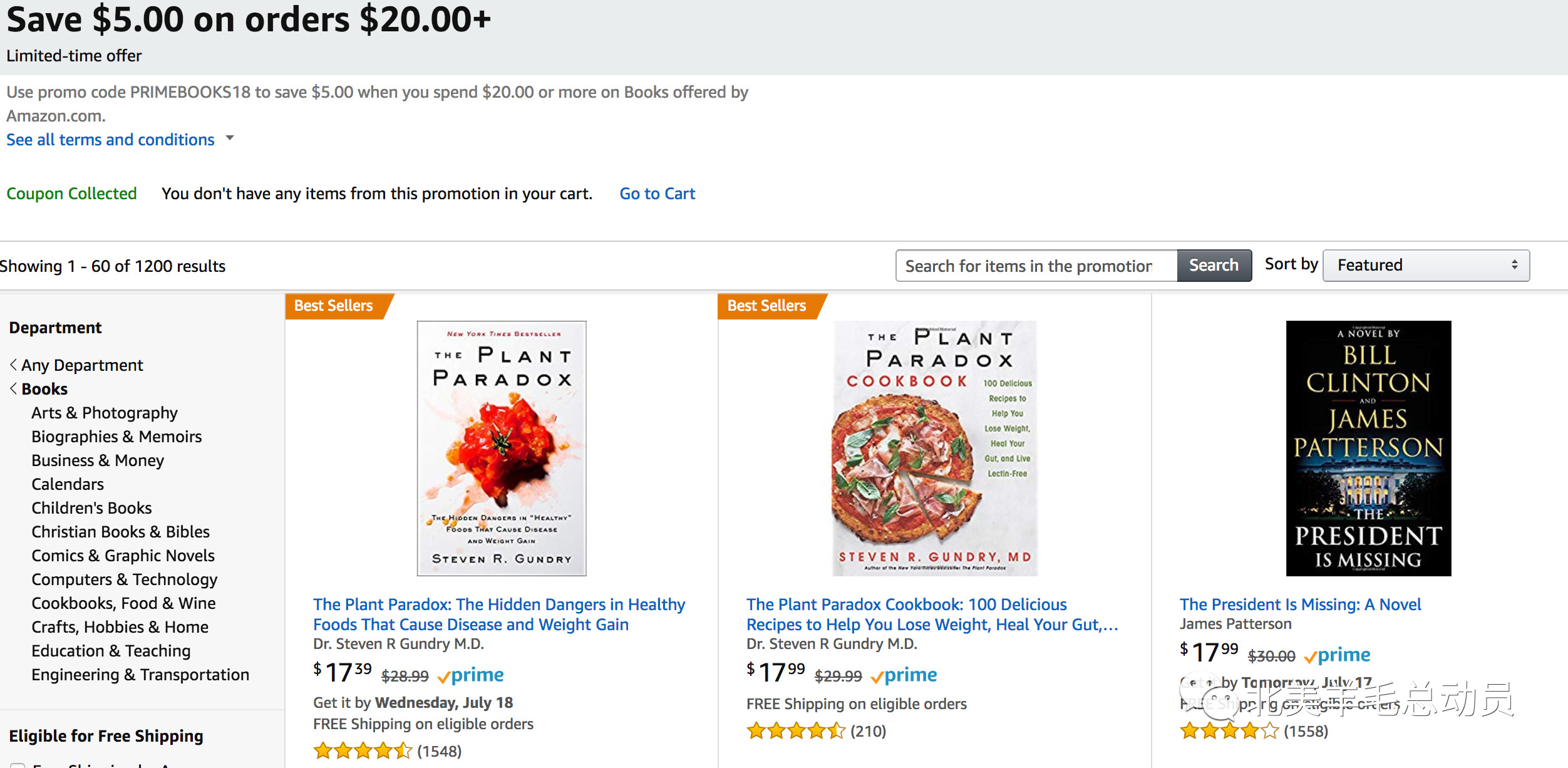1568x768 pixels.
Task: Click the star rating of Plant Paradox Cookbook
Action: pyautogui.click(x=796, y=730)
